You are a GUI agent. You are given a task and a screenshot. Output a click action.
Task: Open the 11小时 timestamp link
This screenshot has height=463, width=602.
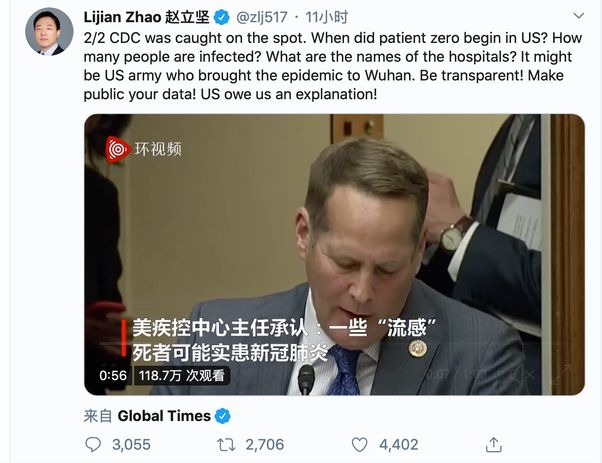click(327, 17)
